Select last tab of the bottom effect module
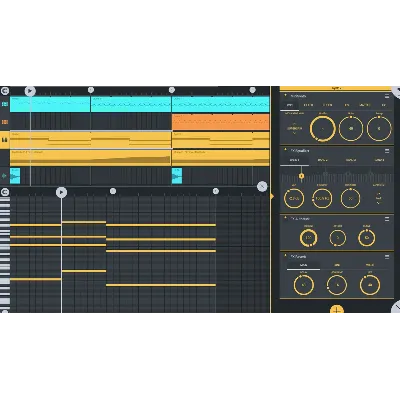 point(370,265)
